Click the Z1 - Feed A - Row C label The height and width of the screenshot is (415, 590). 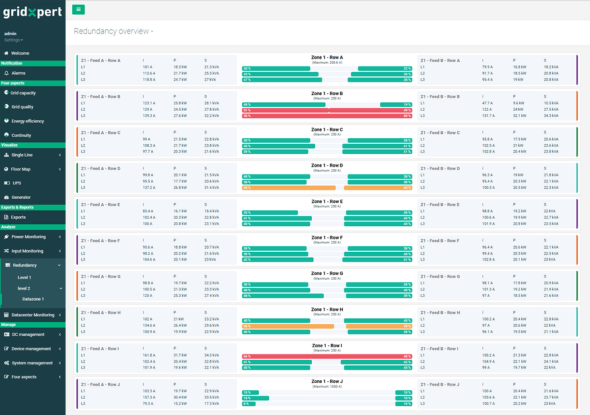pos(101,133)
